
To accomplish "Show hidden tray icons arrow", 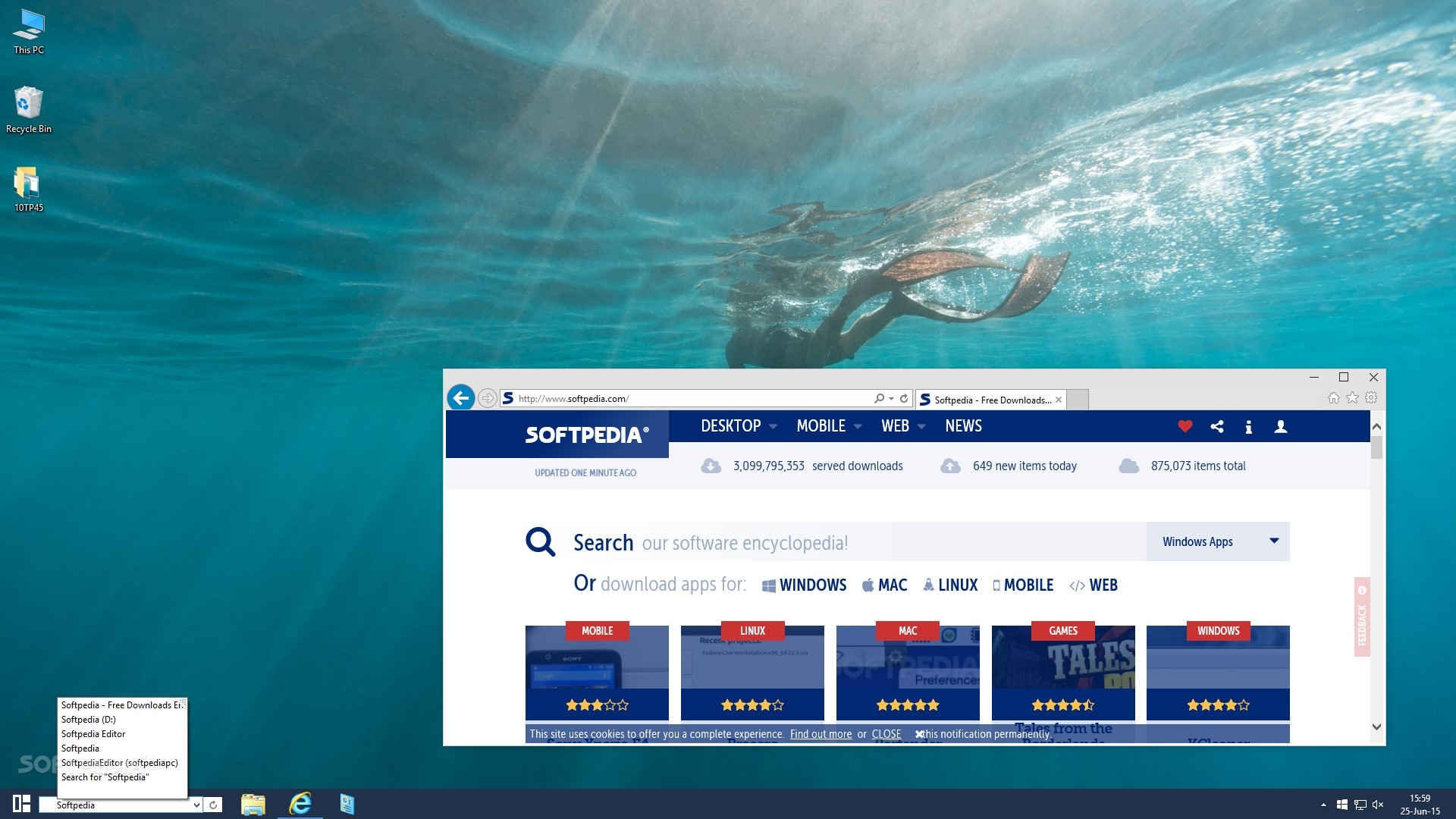I will point(1323,805).
